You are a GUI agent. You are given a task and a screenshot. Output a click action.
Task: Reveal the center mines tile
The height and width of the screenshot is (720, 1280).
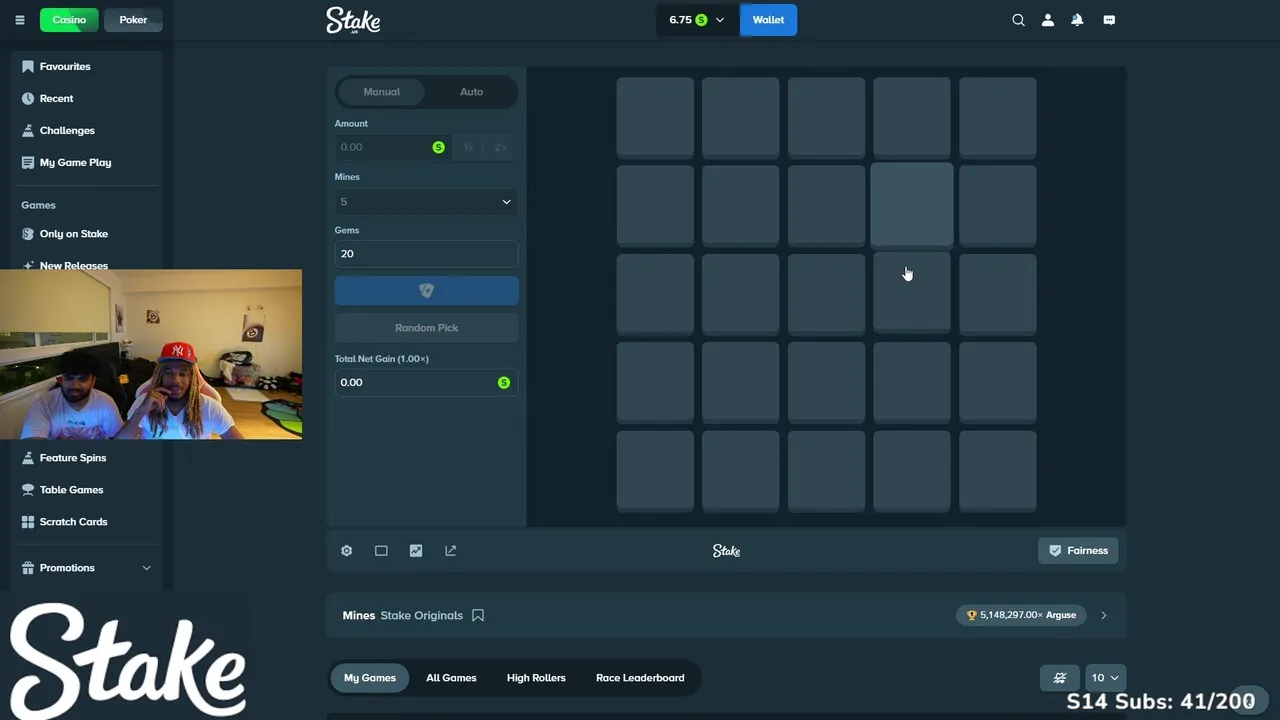826,293
